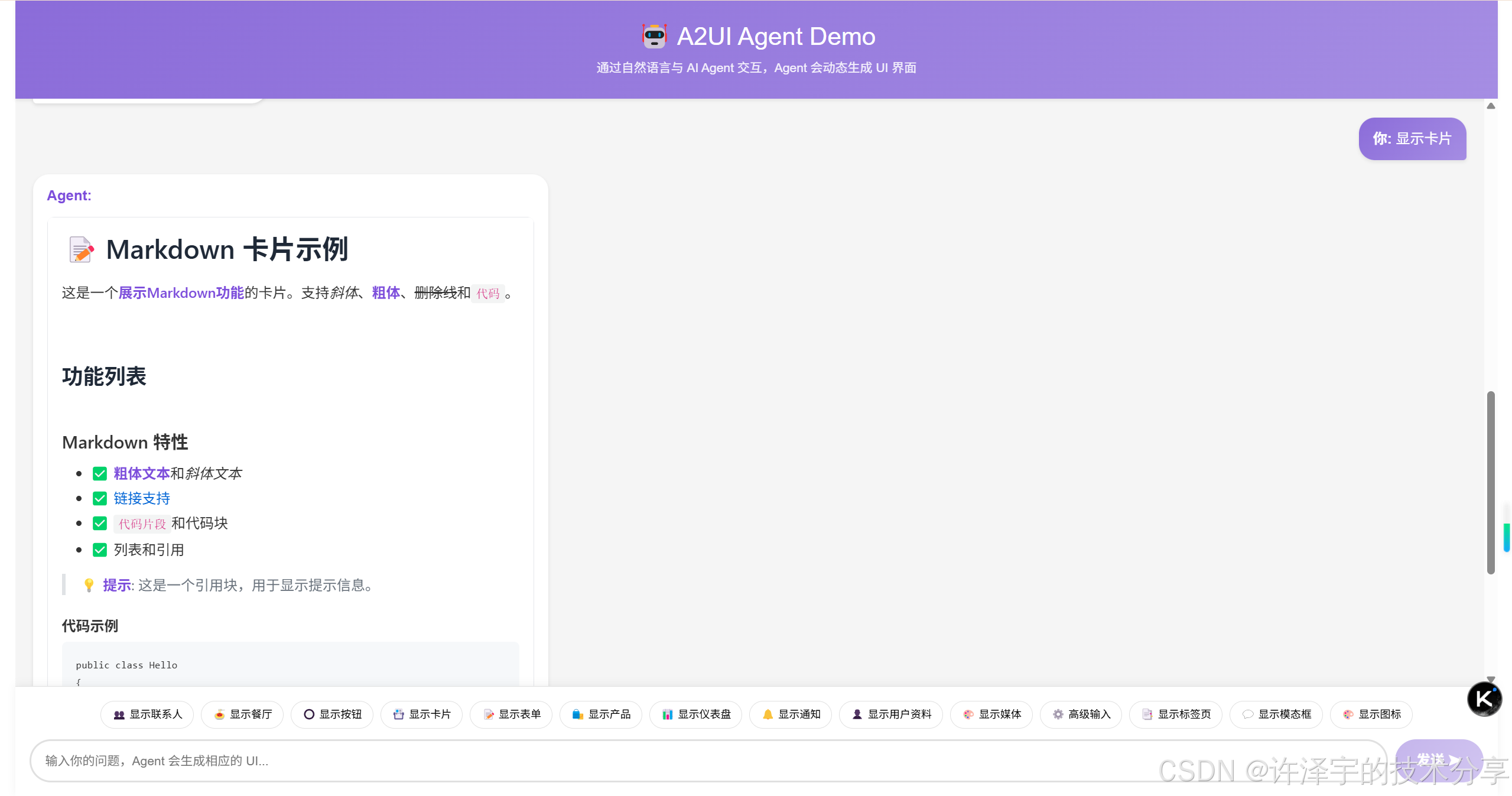
Task: Toggle the 粗体文本 green checkbox
Action: 100,473
